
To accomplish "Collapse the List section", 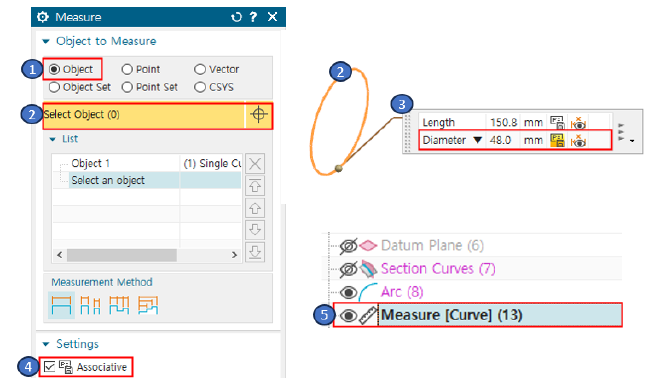I will (x=53, y=139).
